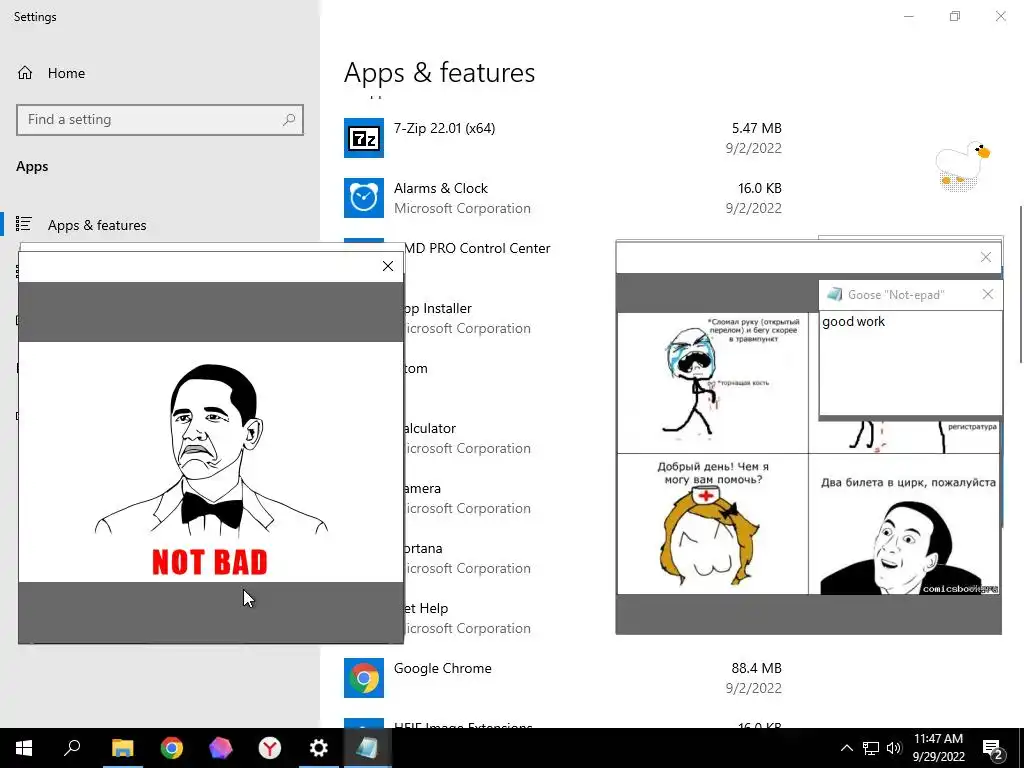The height and width of the screenshot is (768, 1024).
Task: Click the Get Help app entry
Action: click(426, 608)
